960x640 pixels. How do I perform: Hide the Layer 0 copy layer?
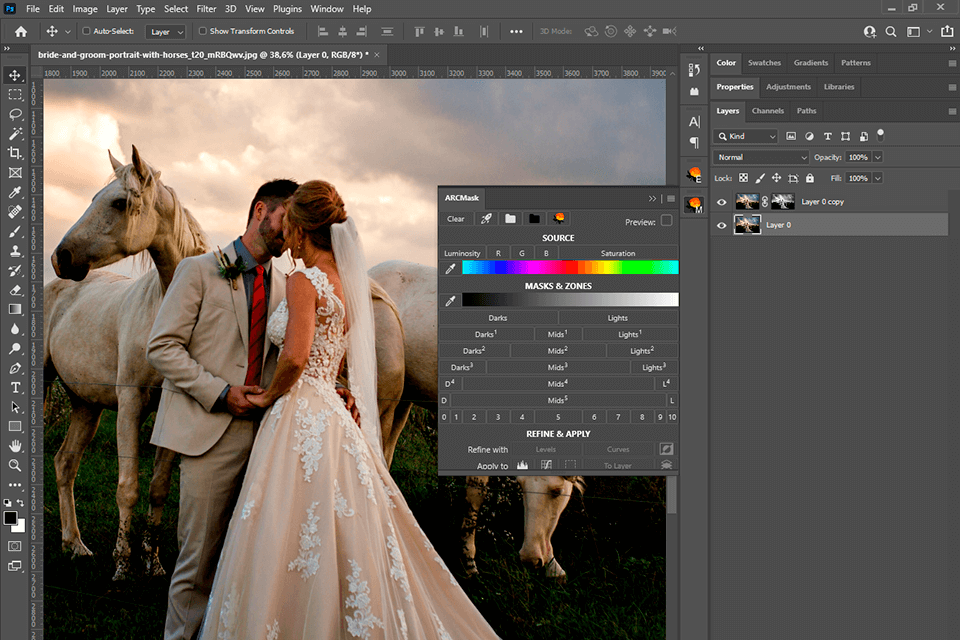pos(722,202)
